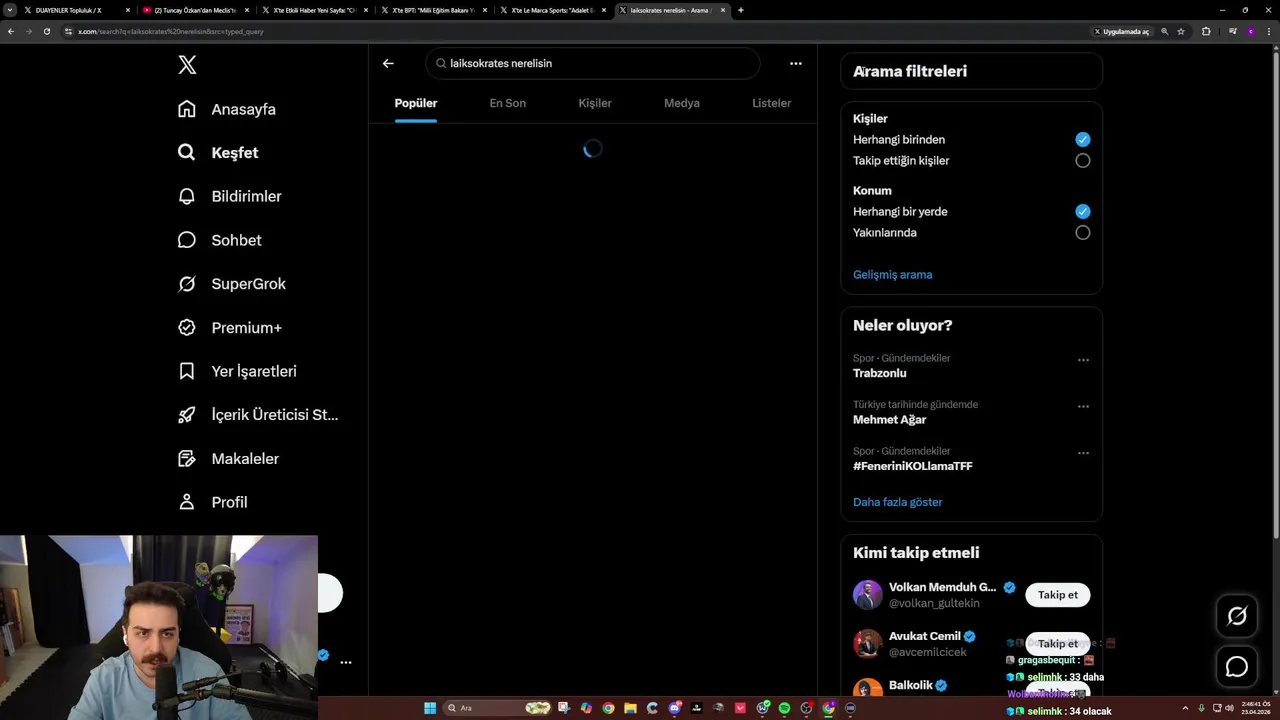Open Spotify from the taskbar
This screenshot has width=1280, height=720.
(784, 708)
